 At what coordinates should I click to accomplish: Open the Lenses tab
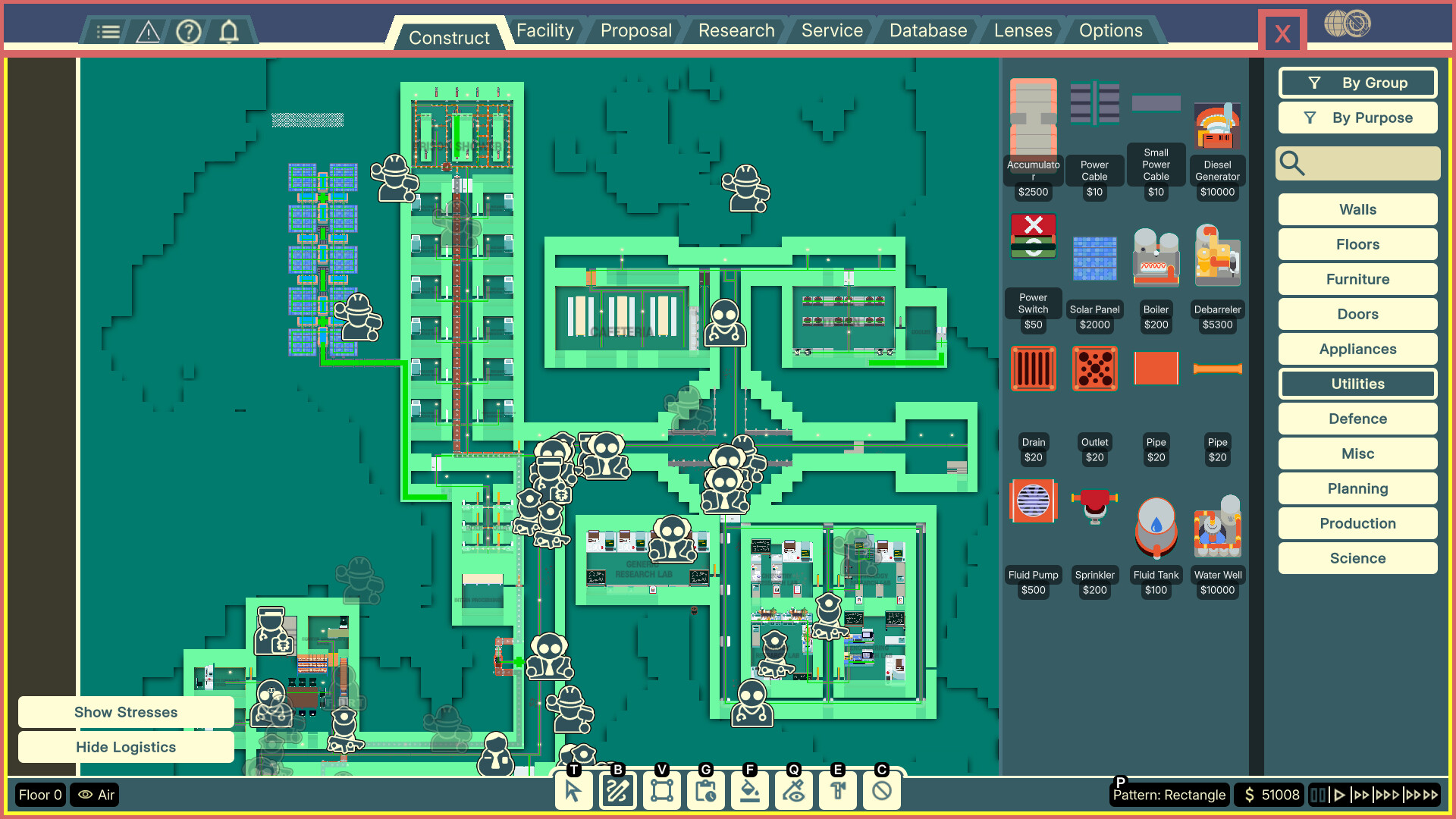tap(1022, 30)
